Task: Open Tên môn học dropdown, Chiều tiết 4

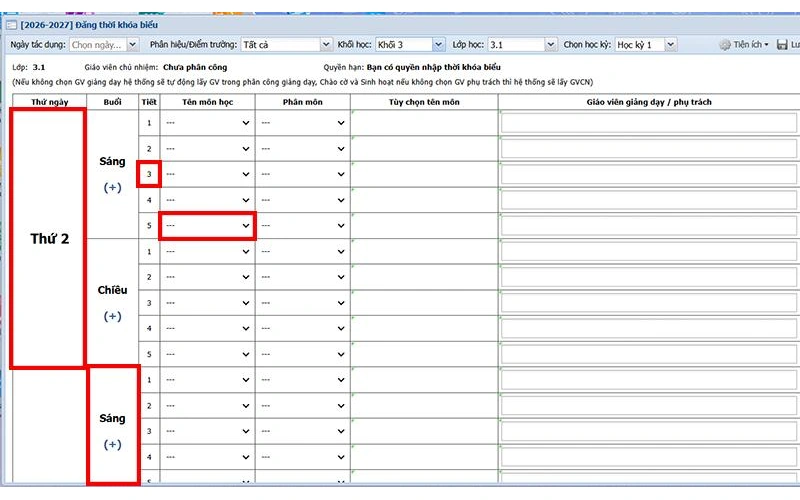Action: 208,329
